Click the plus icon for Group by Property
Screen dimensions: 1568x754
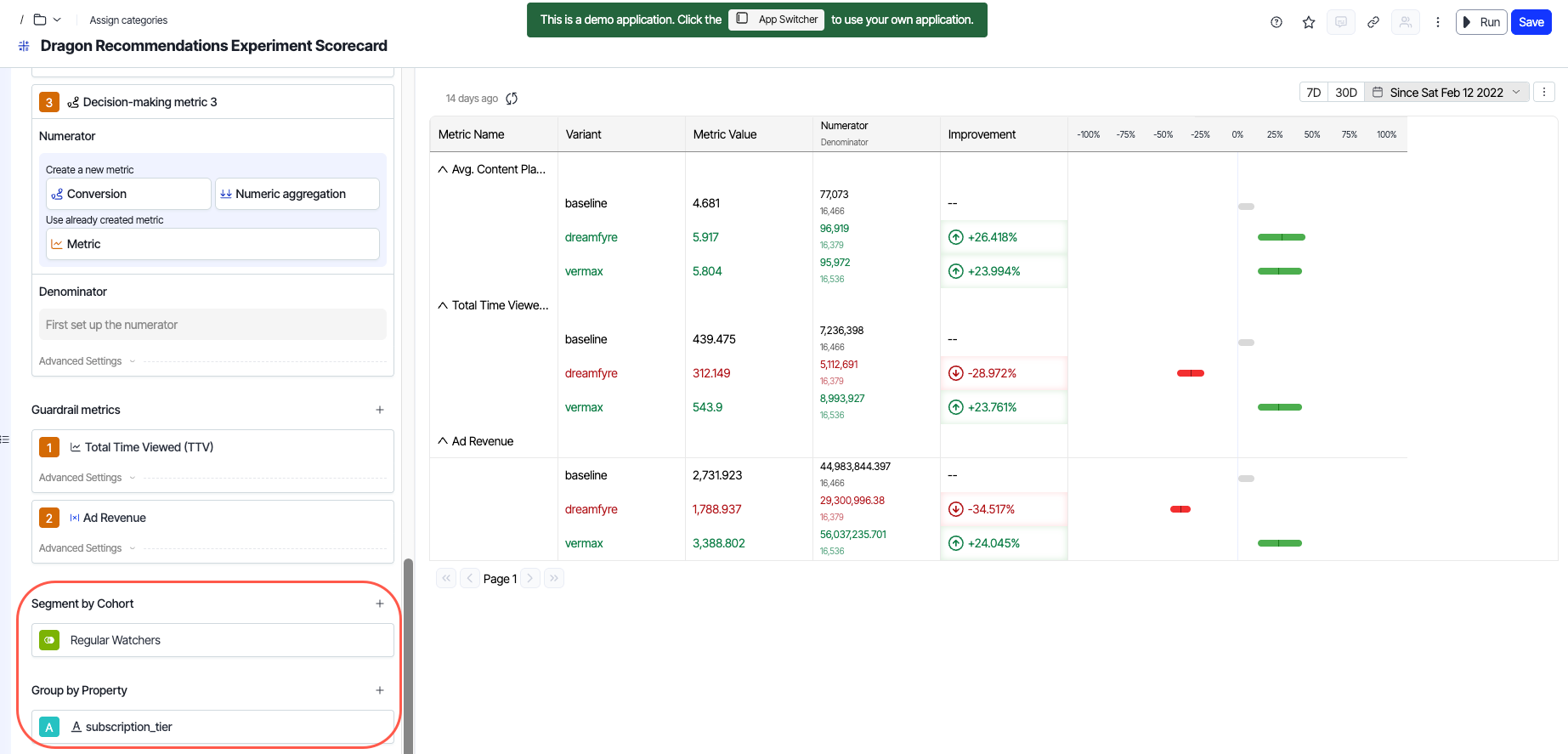[380, 690]
